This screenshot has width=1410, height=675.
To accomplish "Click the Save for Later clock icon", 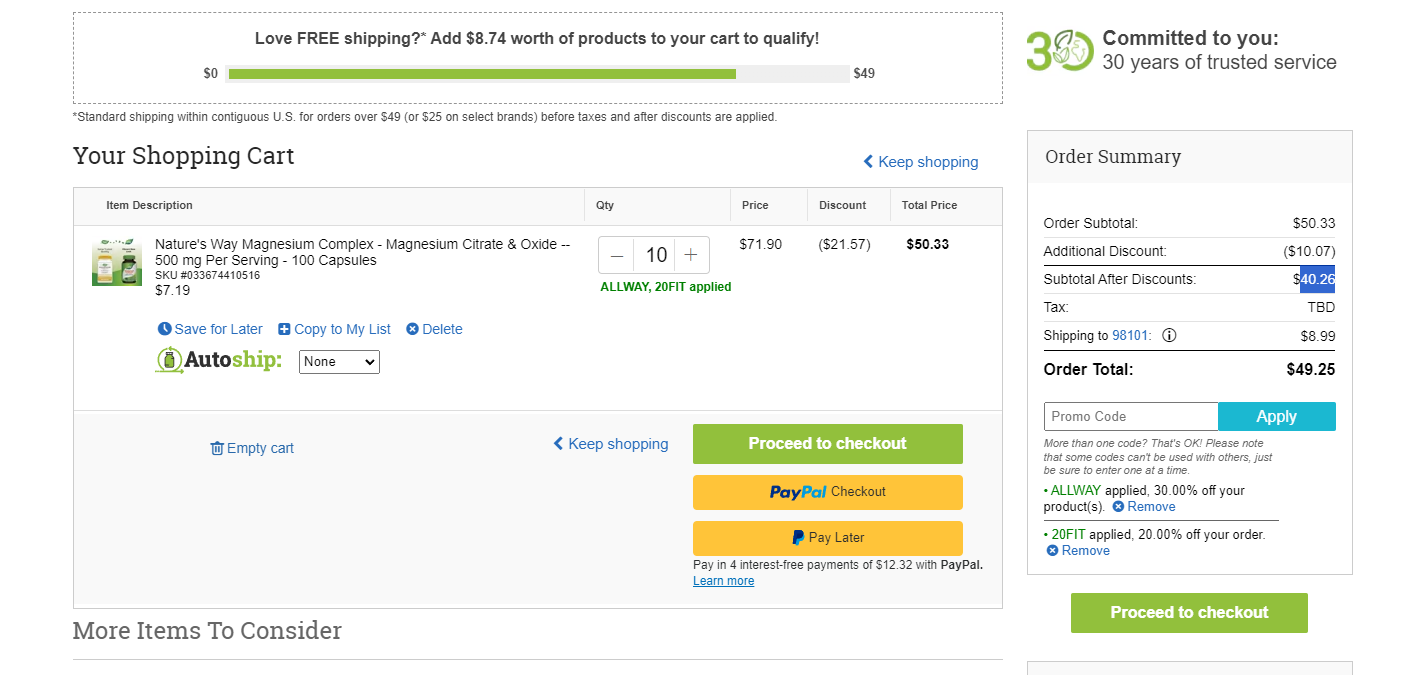I will 164,329.
